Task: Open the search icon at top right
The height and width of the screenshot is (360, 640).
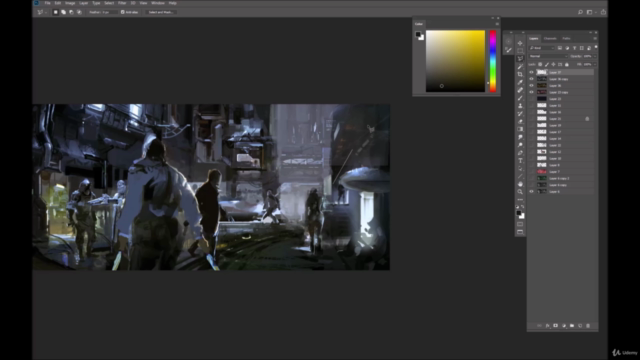Action: (580, 12)
